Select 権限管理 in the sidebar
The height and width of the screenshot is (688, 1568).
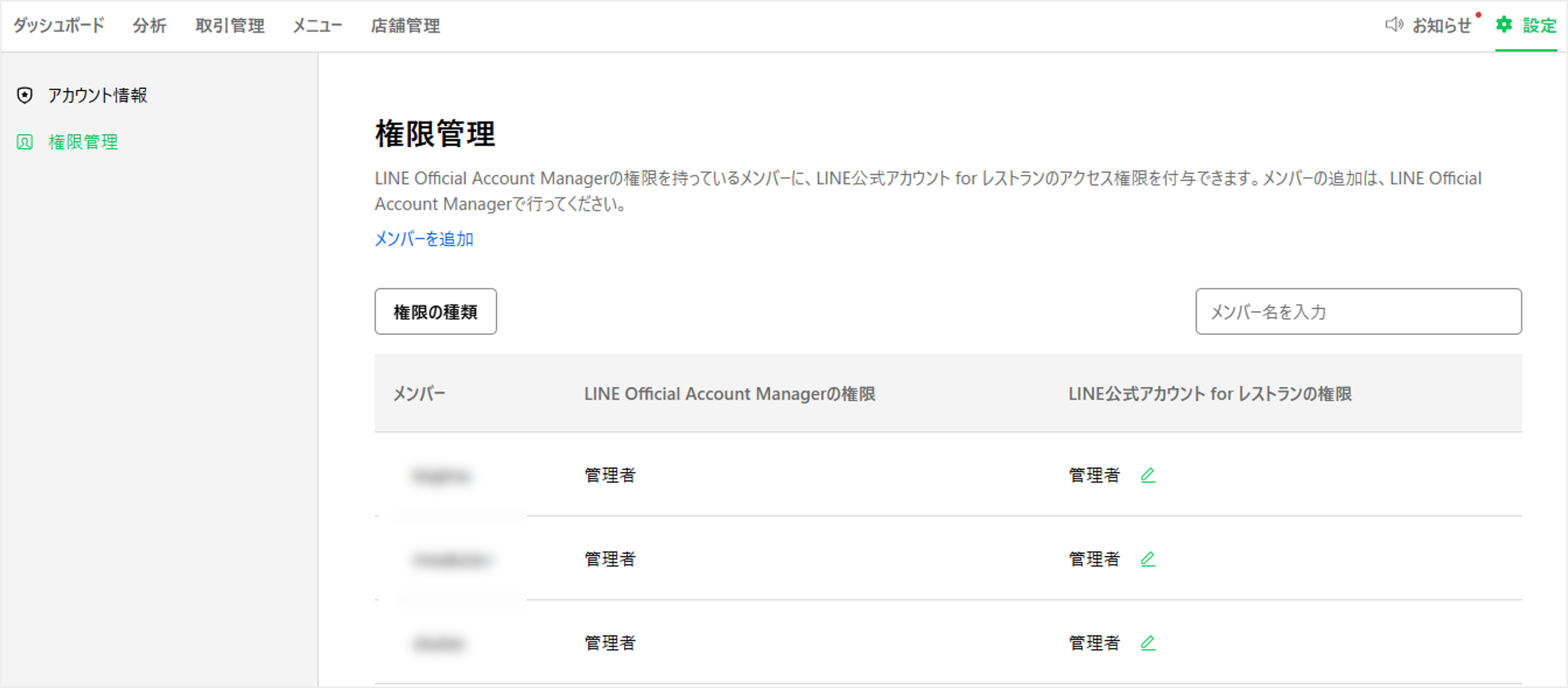pos(83,142)
